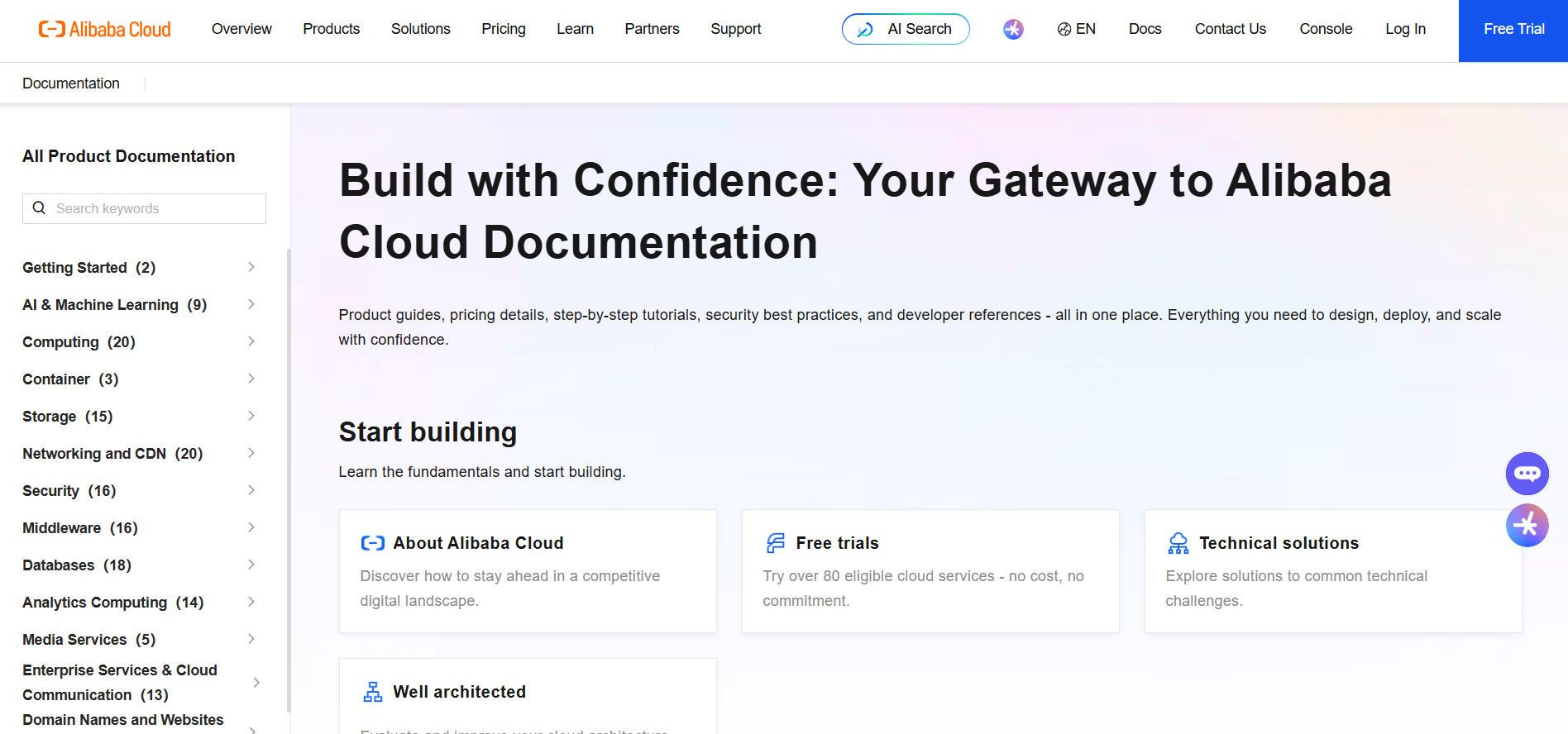Screen dimensions: 1568x734
Task: Expand the Getting Started category
Action: [251, 267]
